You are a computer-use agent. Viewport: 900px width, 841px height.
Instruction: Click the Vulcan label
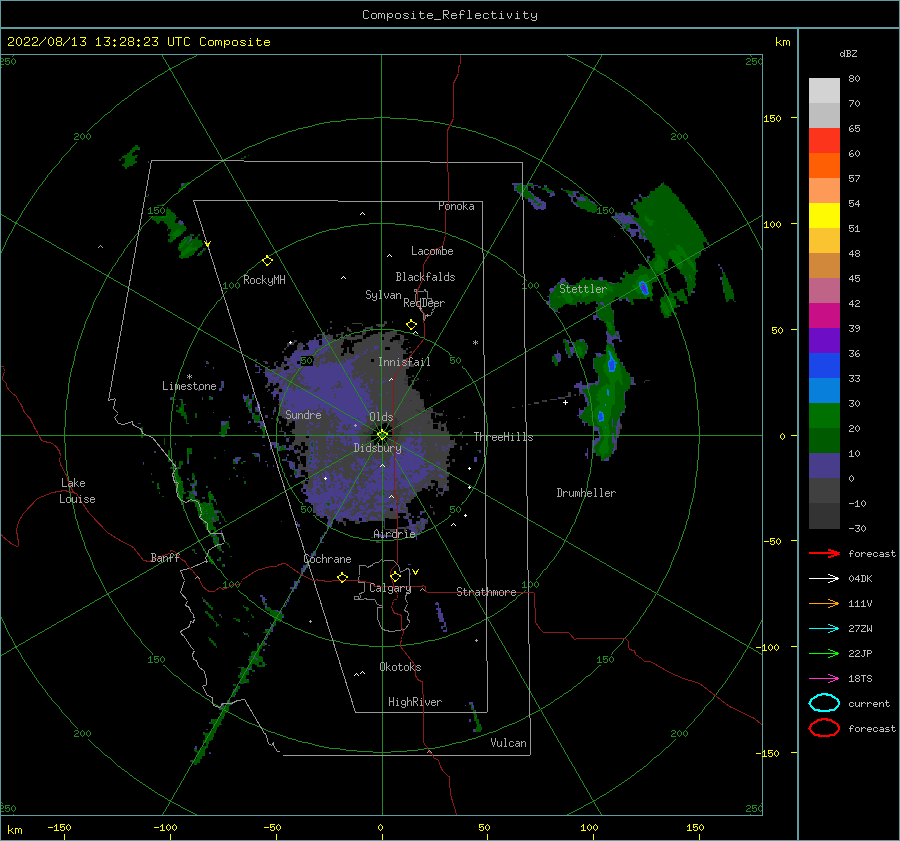click(x=508, y=743)
